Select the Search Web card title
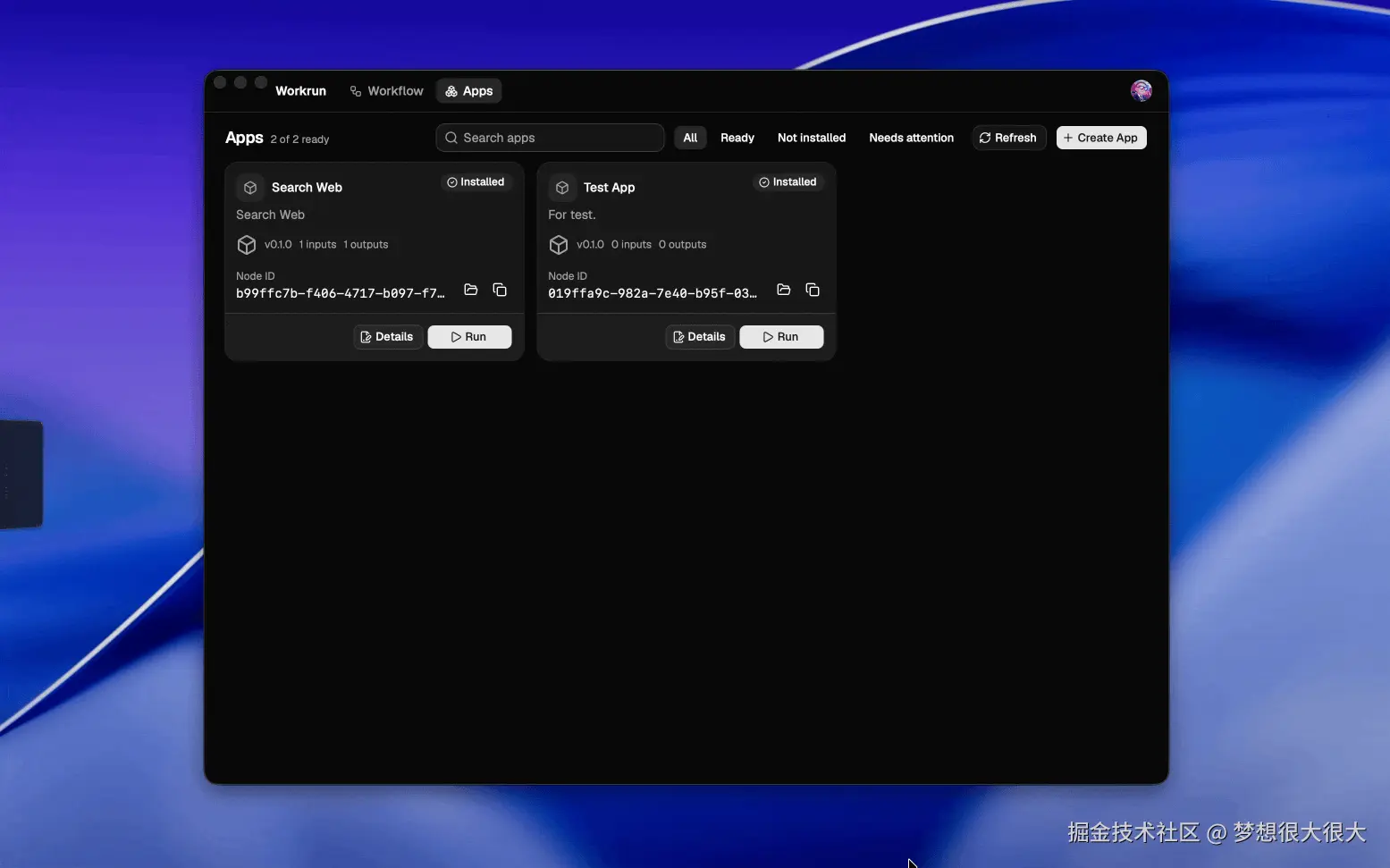The height and width of the screenshot is (868, 1390). pos(307,188)
